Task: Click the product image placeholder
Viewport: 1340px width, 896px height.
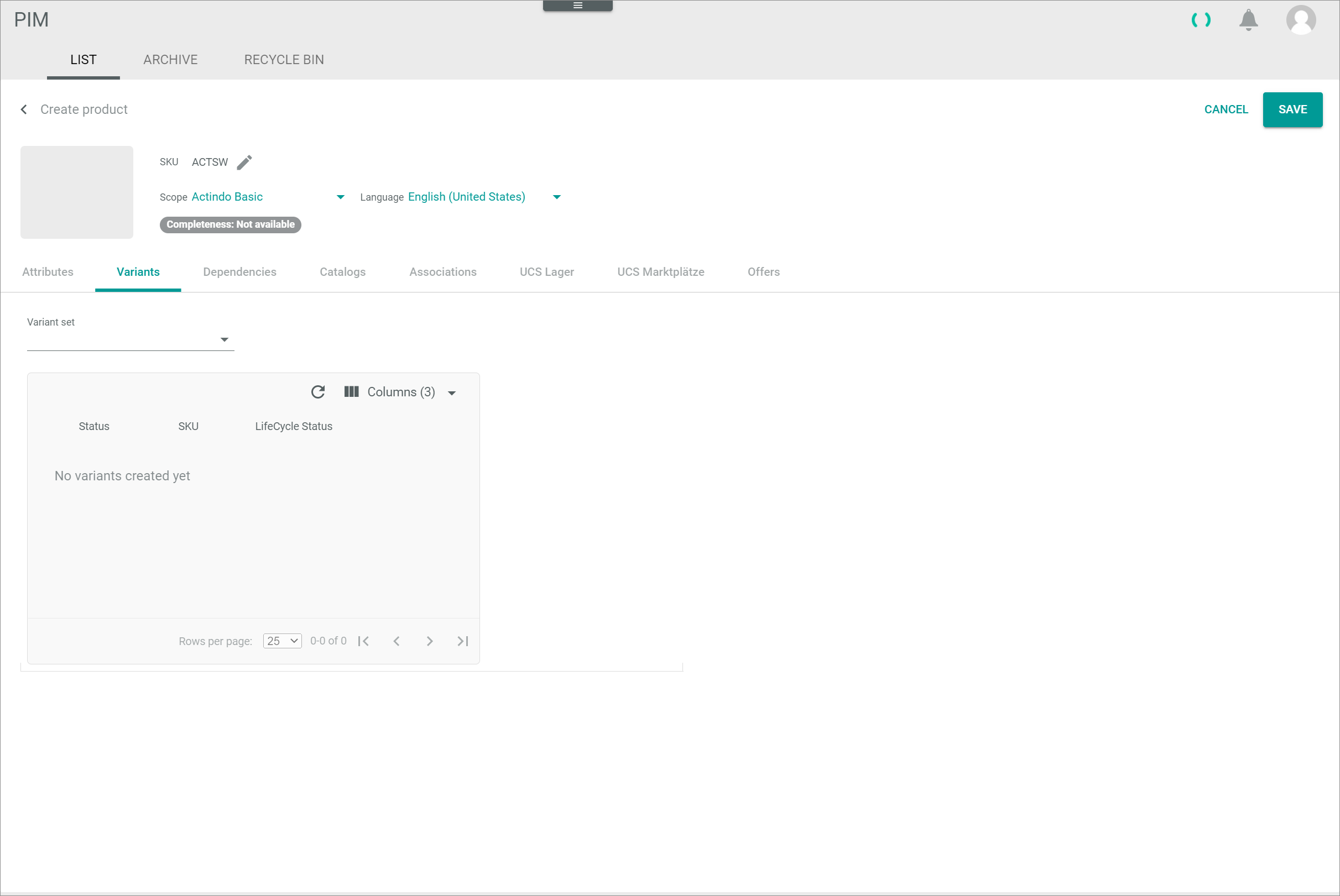Action: [77, 192]
